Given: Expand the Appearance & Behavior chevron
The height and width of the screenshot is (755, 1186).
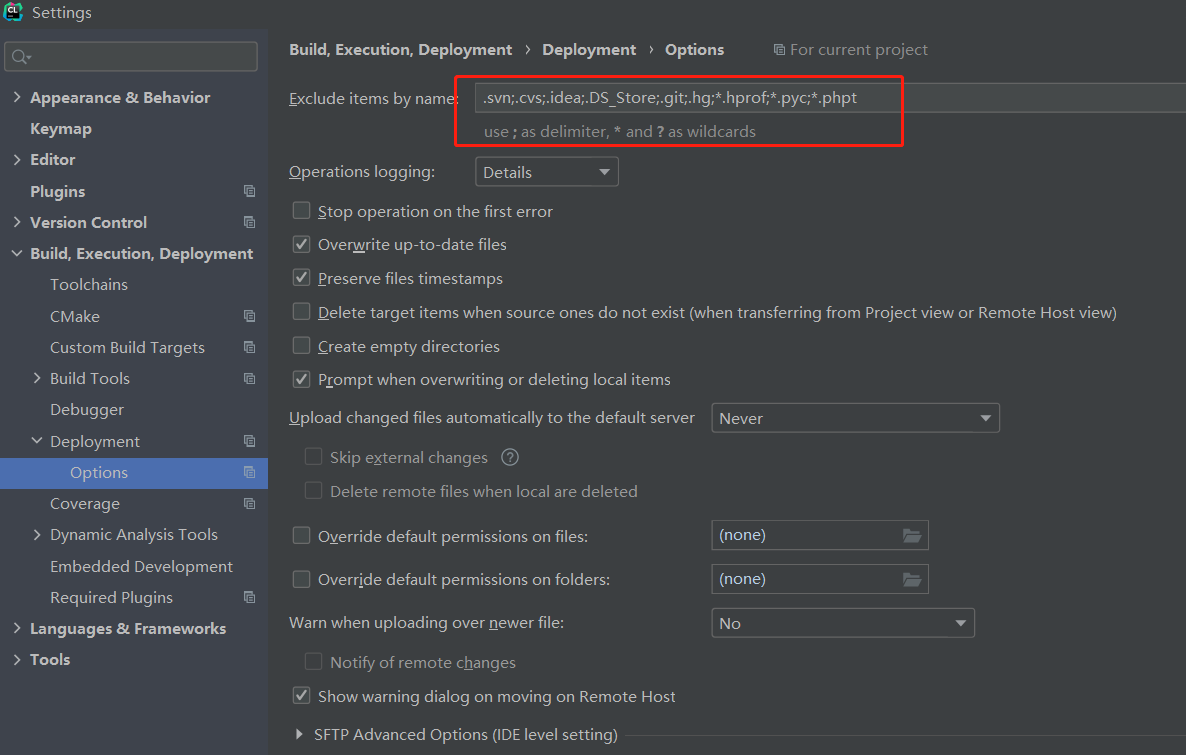Looking at the screenshot, I should pos(17,97).
